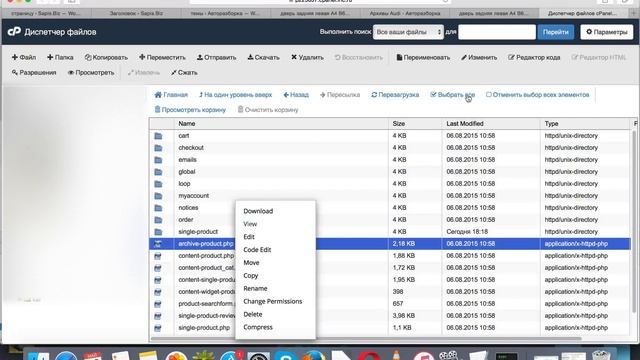Choose Delete in the context menu
This screenshot has height=360, width=640.
pyautogui.click(x=253, y=314)
